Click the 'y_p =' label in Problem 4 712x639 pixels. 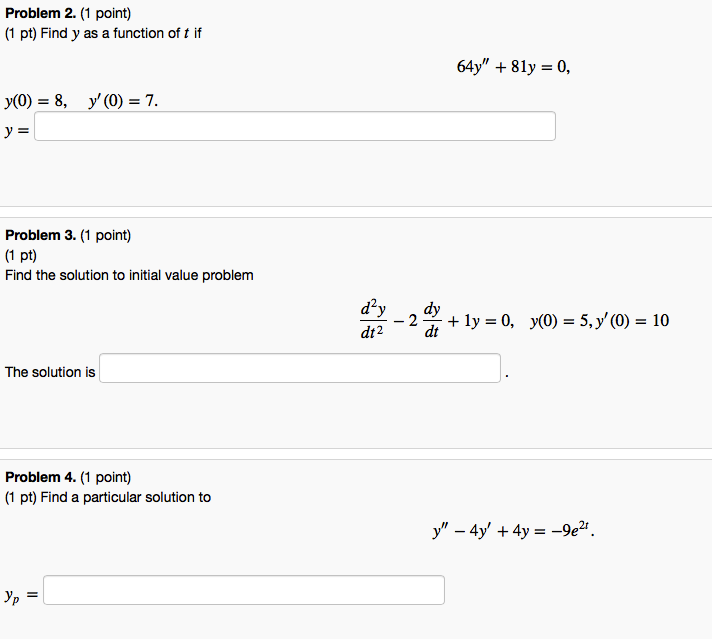(x=21, y=595)
